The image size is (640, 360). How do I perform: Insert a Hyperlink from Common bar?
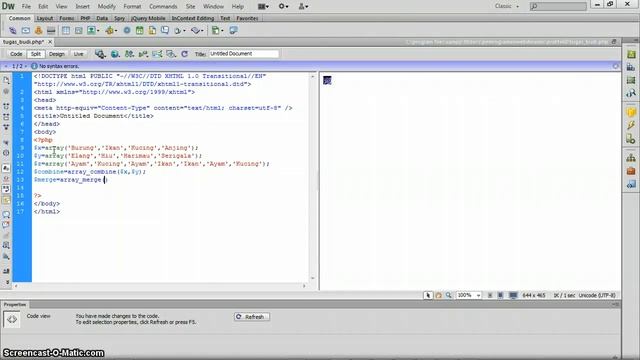pyautogui.click(x=13, y=31)
